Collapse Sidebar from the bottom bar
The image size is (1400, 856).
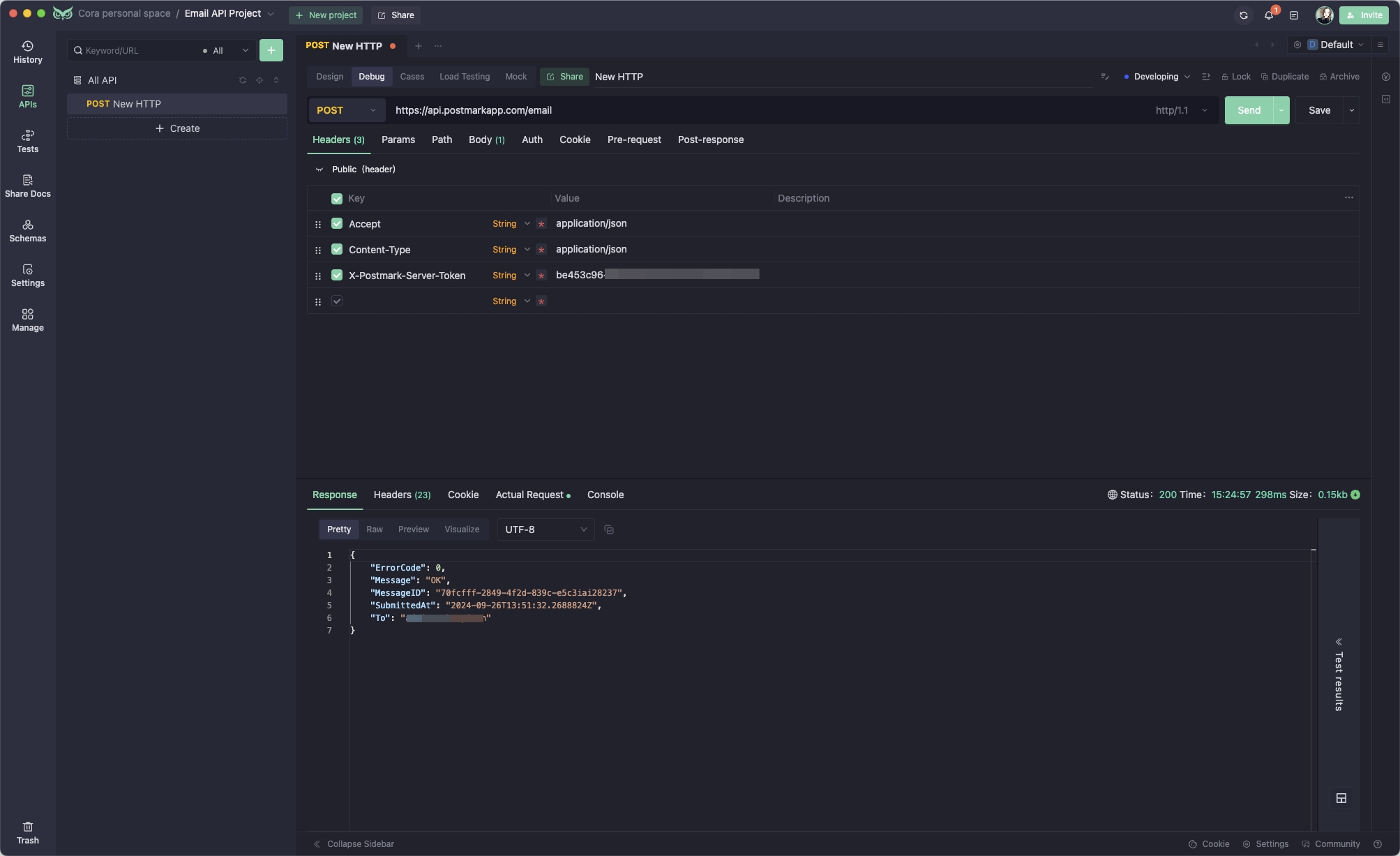[354, 844]
